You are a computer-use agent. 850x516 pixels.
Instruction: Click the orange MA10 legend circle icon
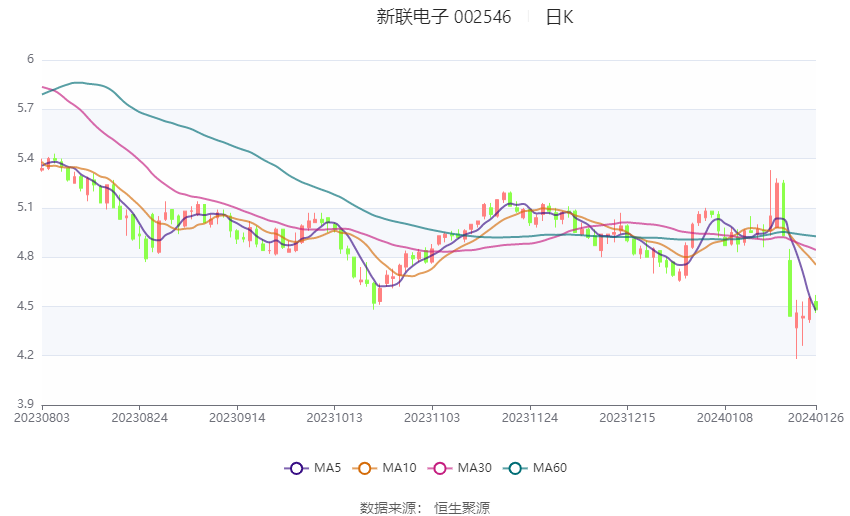point(364,468)
